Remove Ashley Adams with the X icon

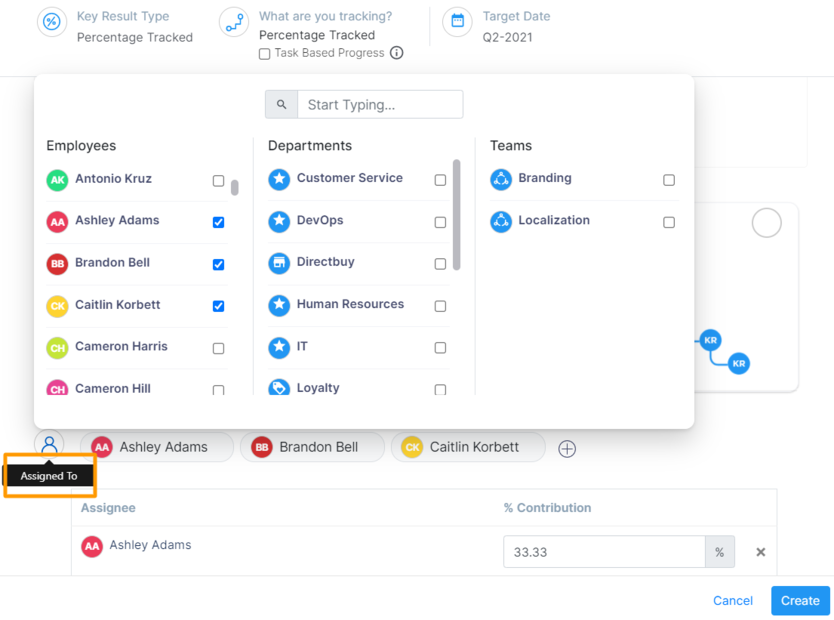tap(760, 552)
